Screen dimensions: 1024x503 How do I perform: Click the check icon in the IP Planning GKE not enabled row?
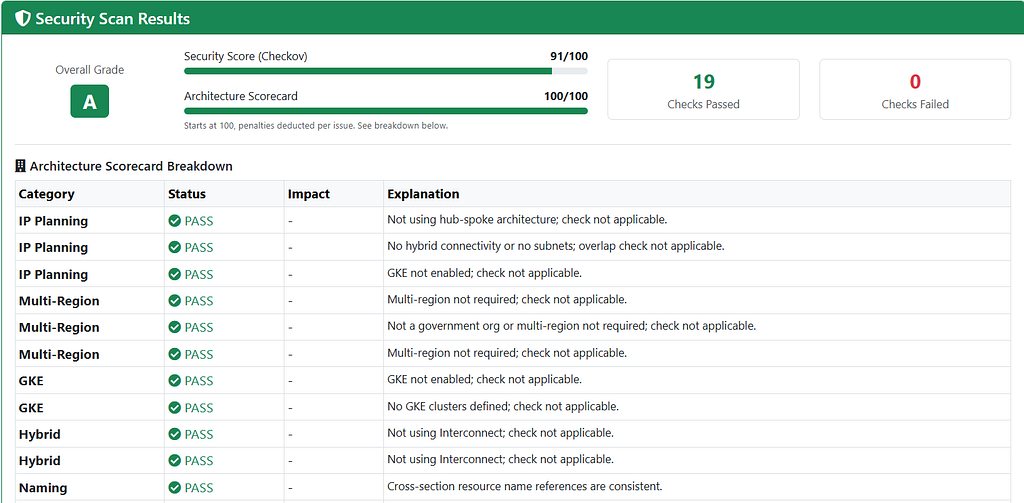(174, 274)
